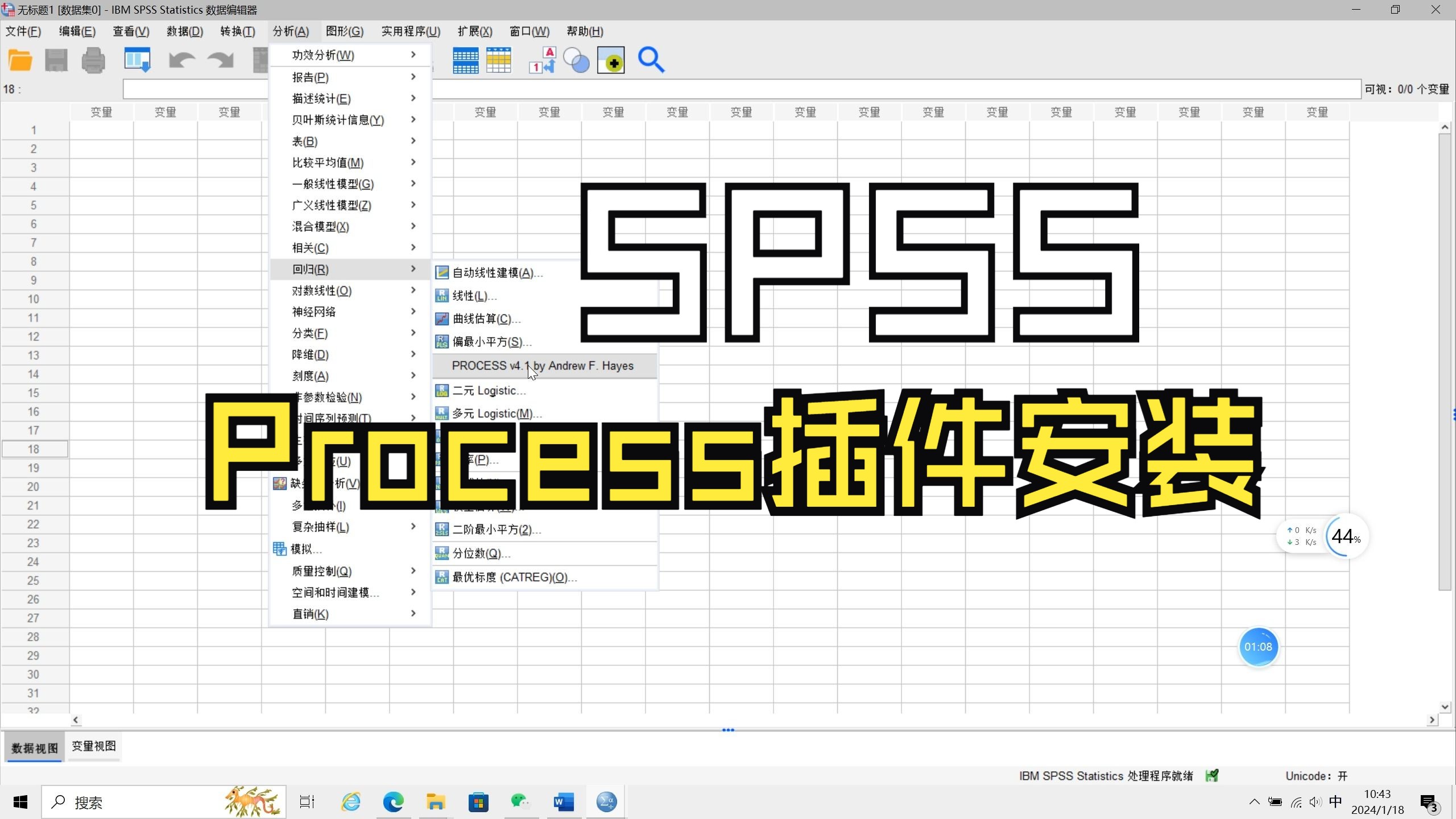
Task: Switch to 数据视图 tab
Action: pyautogui.click(x=35, y=748)
